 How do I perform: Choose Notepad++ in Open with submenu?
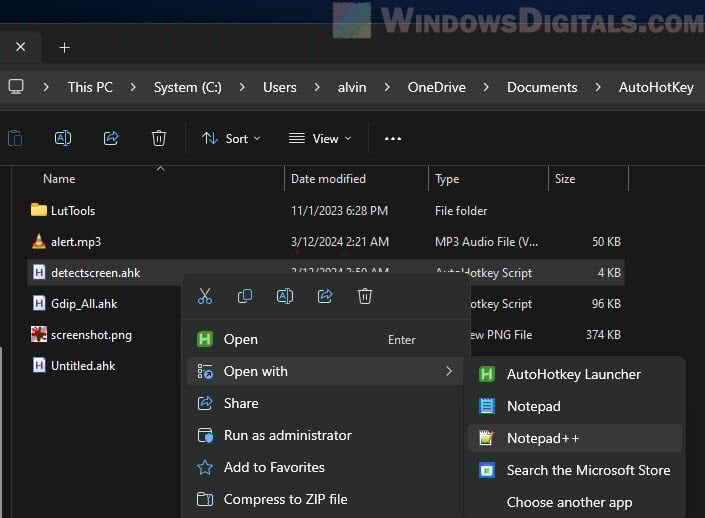tap(575, 438)
